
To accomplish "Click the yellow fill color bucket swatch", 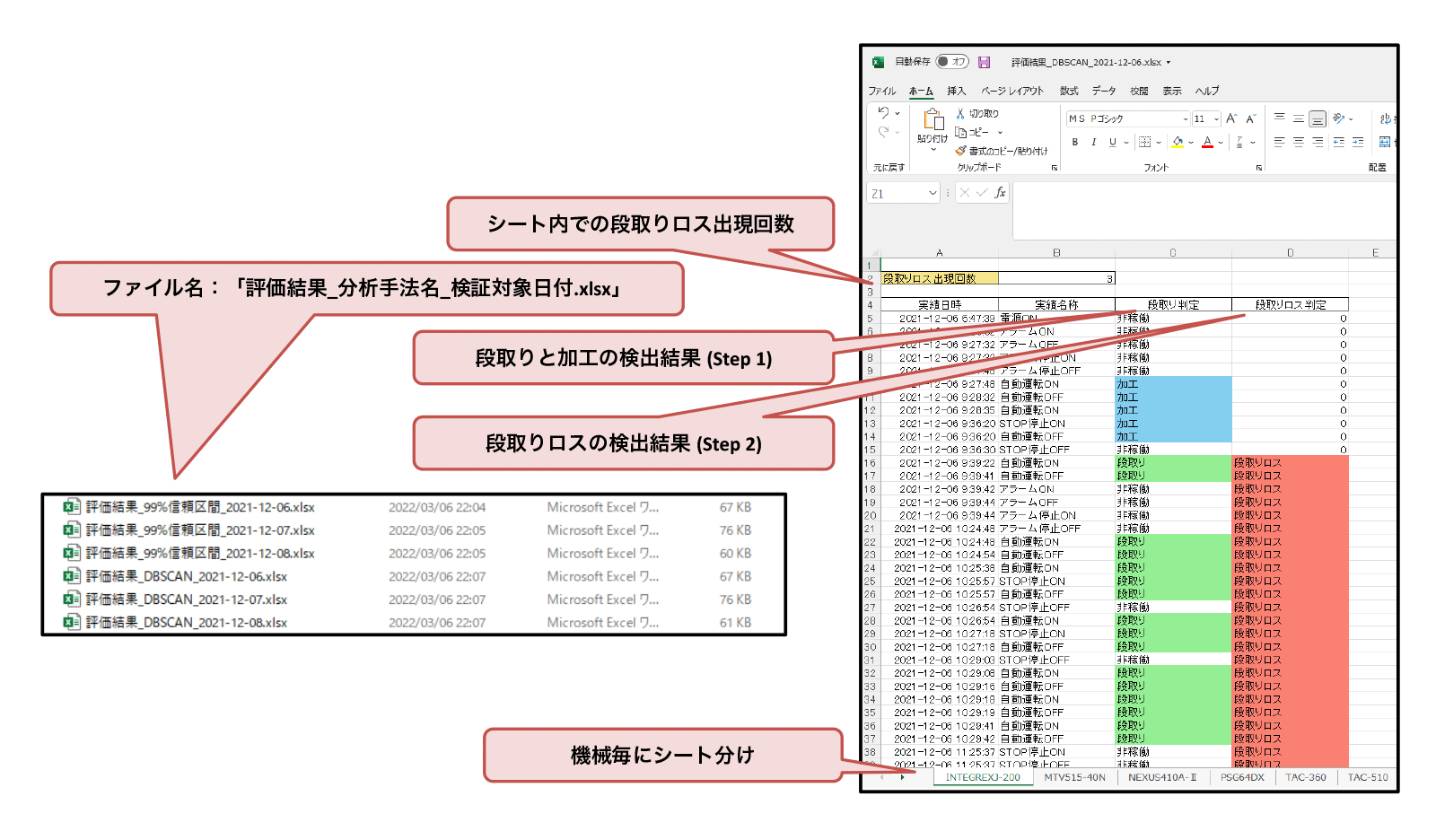I will [x=1178, y=142].
